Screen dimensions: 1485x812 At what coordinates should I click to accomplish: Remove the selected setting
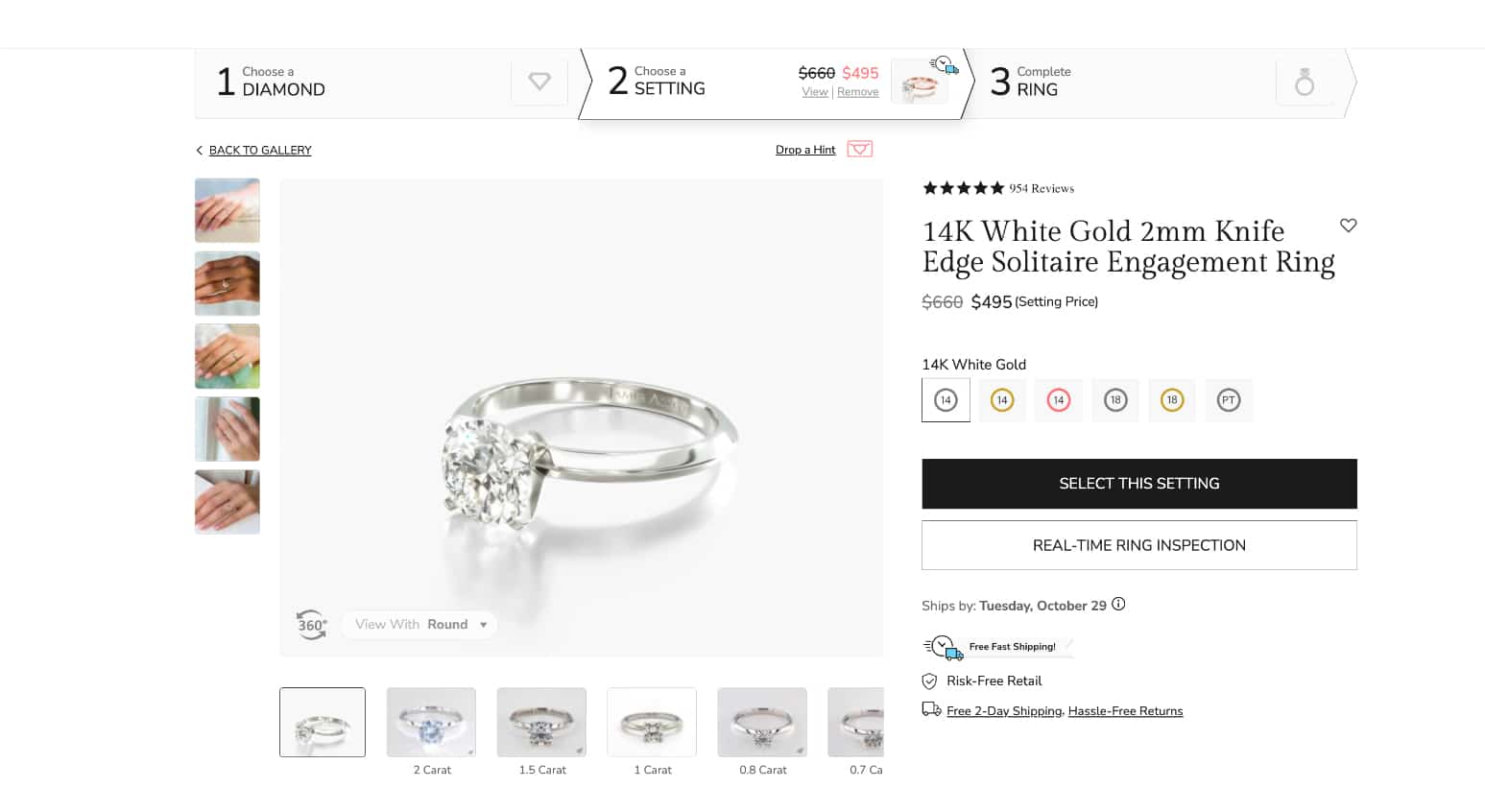click(x=857, y=92)
